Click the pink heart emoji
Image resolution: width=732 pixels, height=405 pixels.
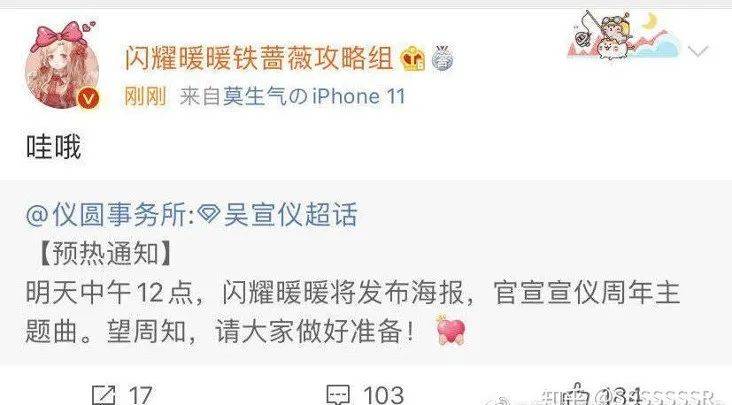[x=451, y=331]
